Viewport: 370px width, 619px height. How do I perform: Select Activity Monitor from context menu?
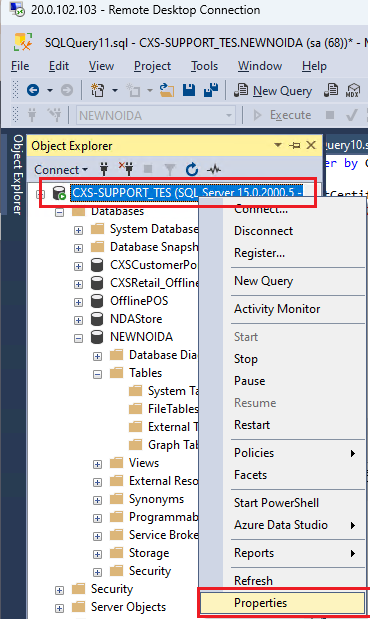point(277,309)
